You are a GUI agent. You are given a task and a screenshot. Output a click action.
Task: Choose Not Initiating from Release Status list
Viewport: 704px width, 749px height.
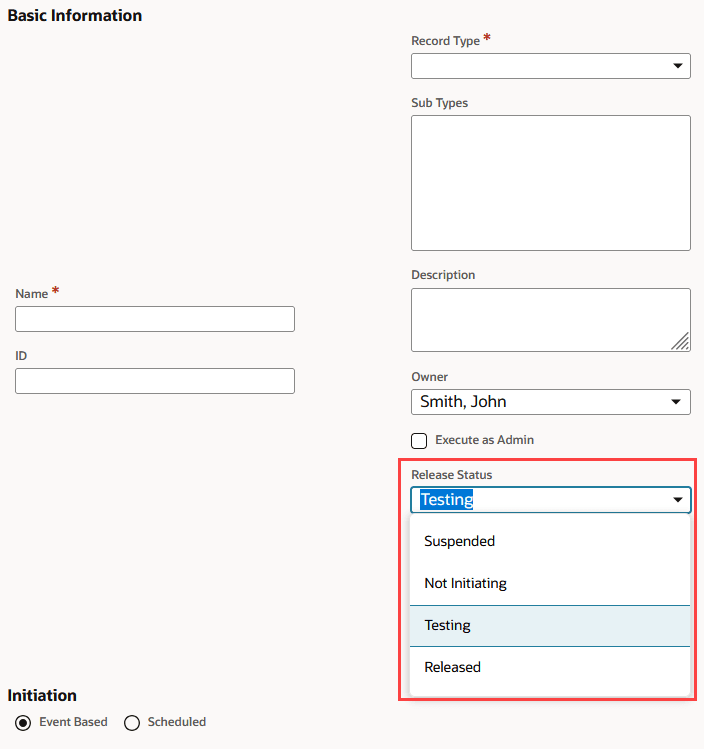point(550,583)
